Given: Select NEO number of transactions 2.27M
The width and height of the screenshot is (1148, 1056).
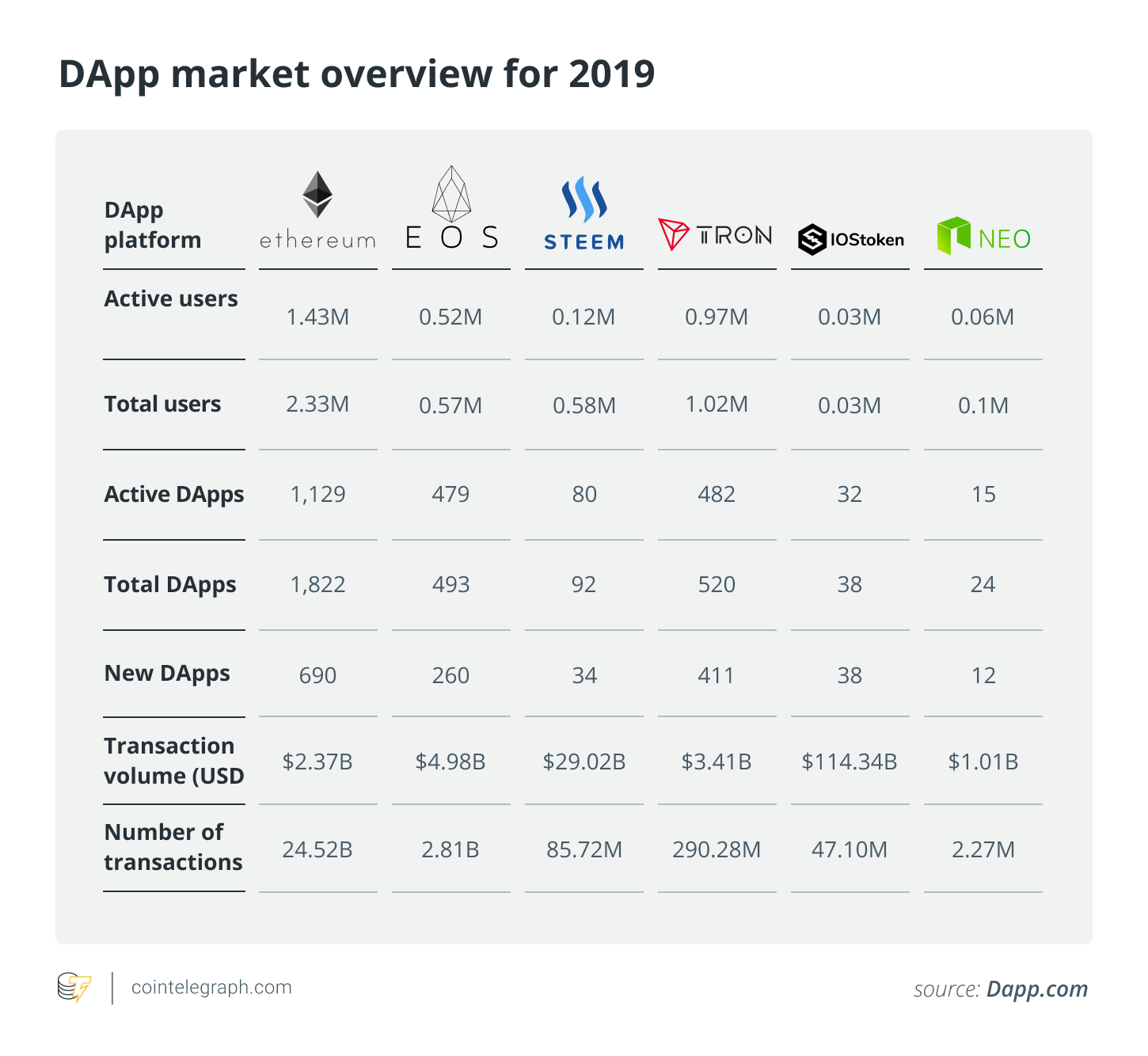Looking at the screenshot, I should (x=983, y=849).
